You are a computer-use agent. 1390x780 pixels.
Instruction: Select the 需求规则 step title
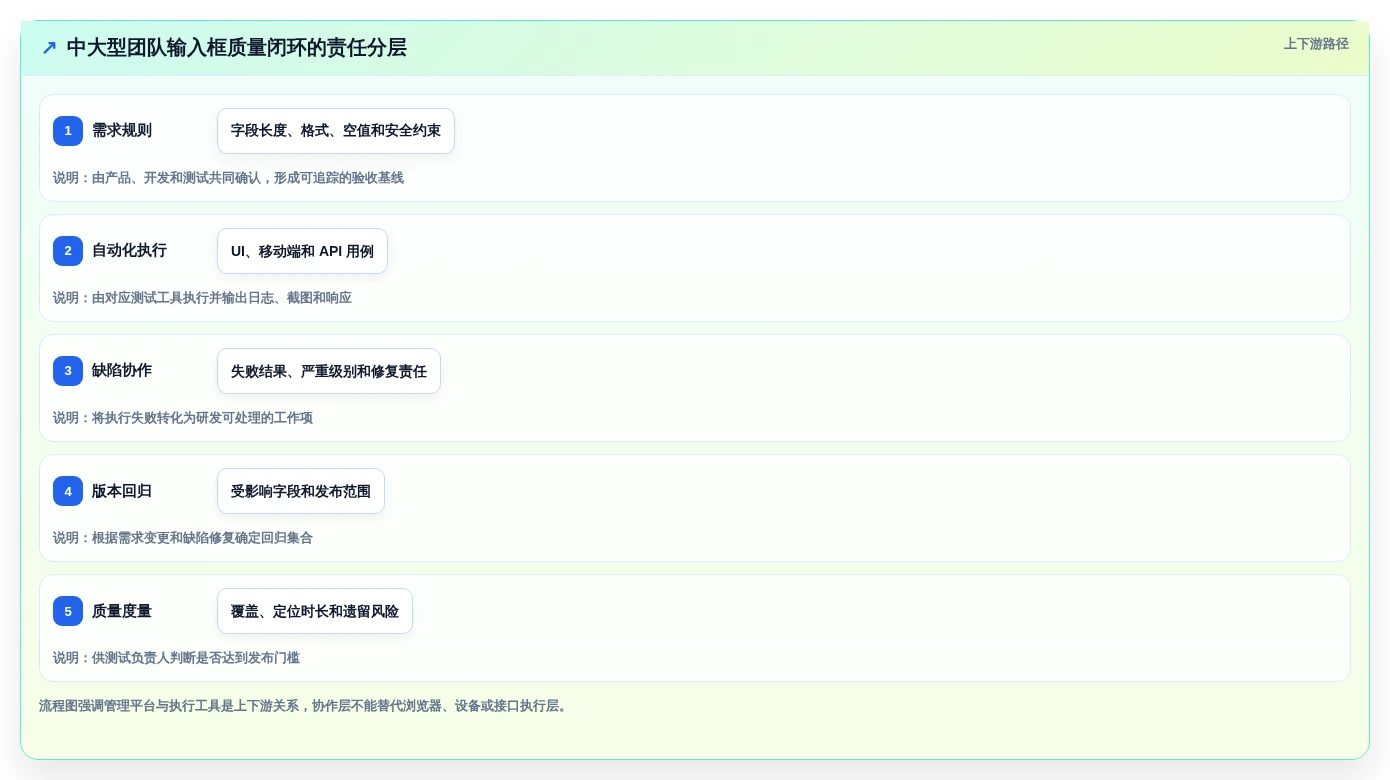click(x=122, y=131)
